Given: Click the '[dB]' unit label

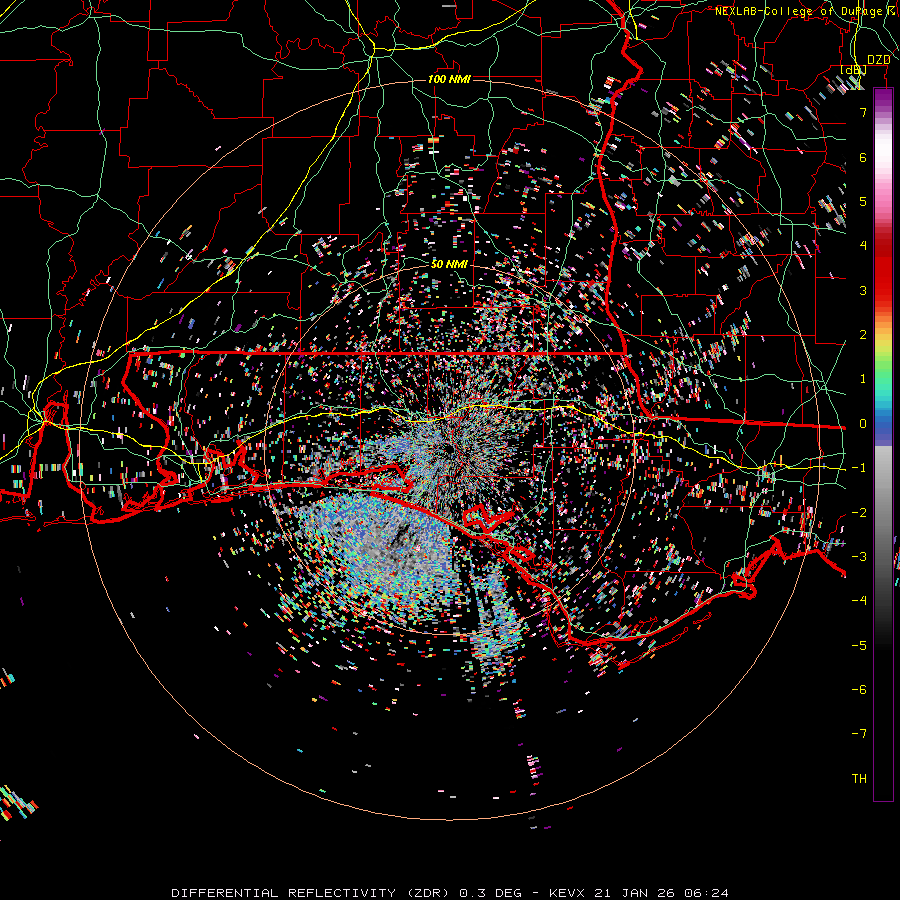Looking at the screenshot, I should pyautogui.click(x=854, y=70).
